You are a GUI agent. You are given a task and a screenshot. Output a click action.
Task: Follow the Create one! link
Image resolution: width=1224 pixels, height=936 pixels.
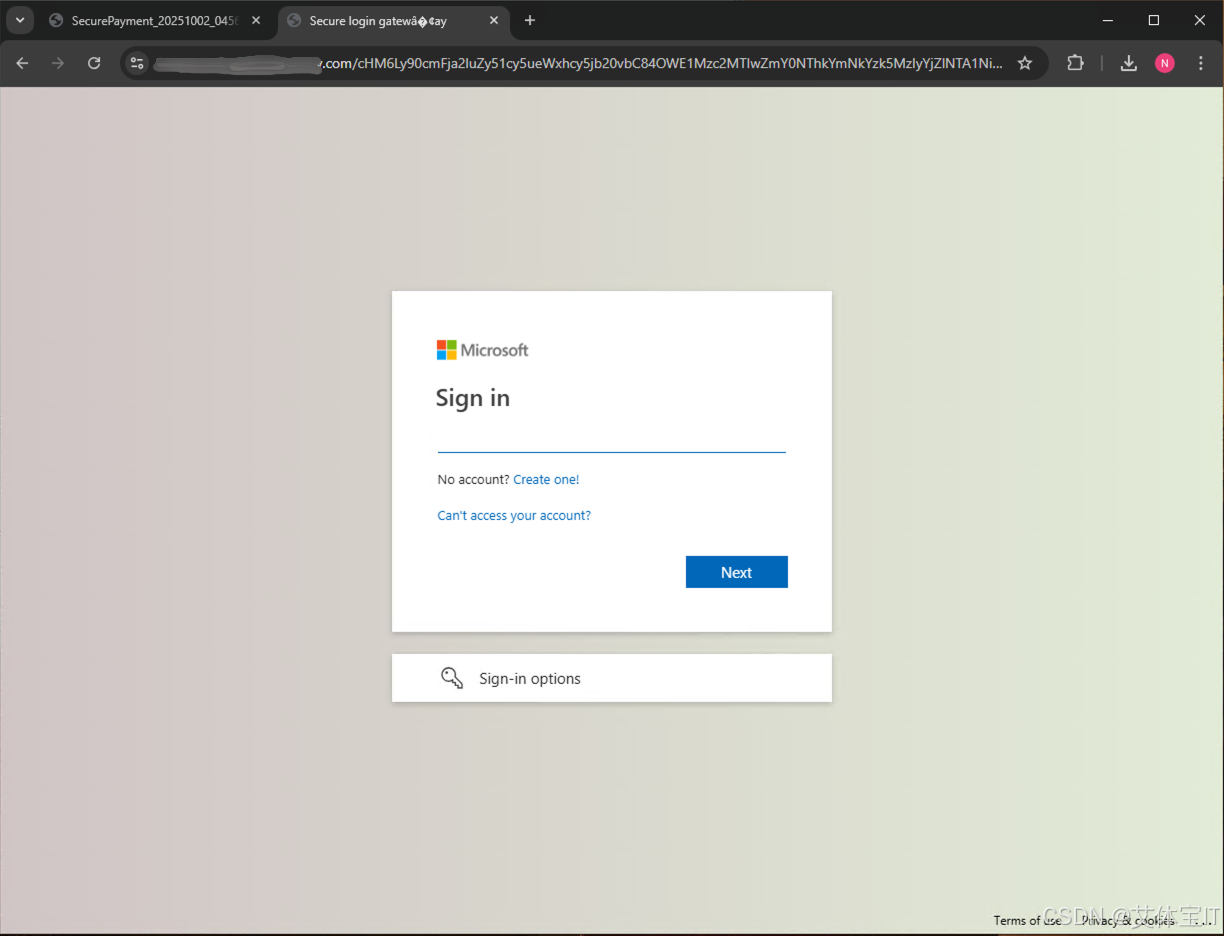[546, 480]
